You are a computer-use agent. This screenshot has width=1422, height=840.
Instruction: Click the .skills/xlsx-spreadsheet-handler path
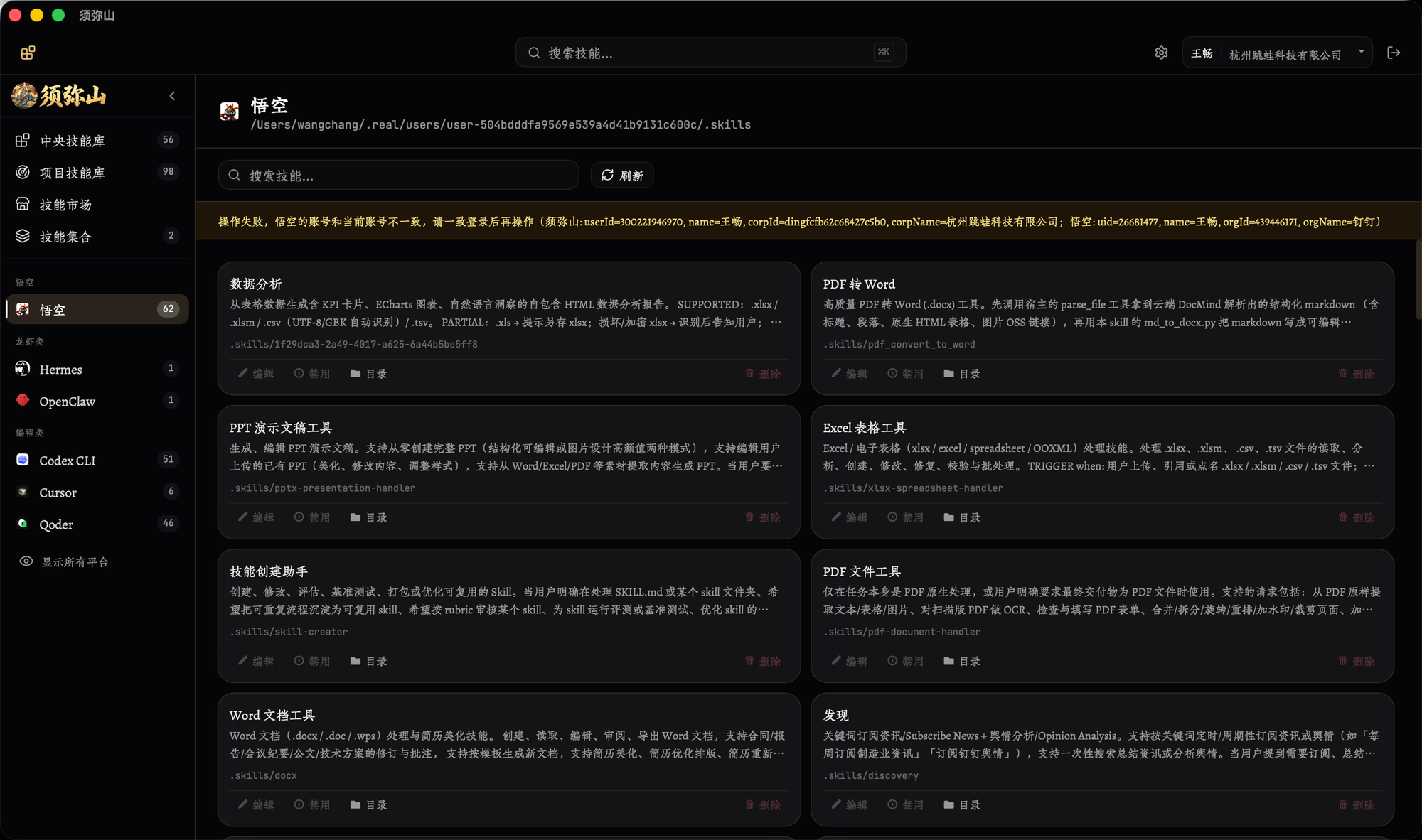[x=913, y=488]
